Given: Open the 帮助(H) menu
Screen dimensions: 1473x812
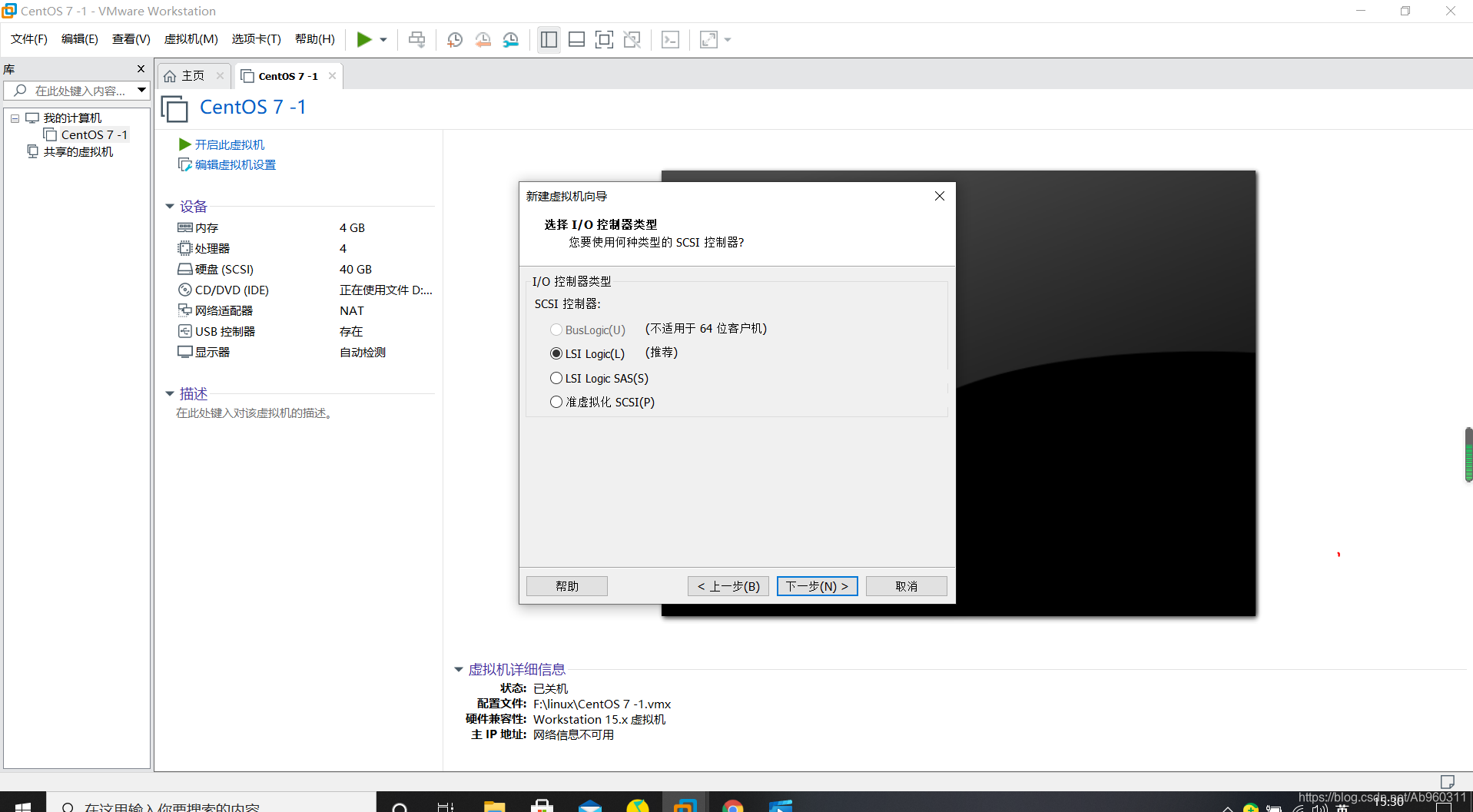Looking at the screenshot, I should point(315,39).
